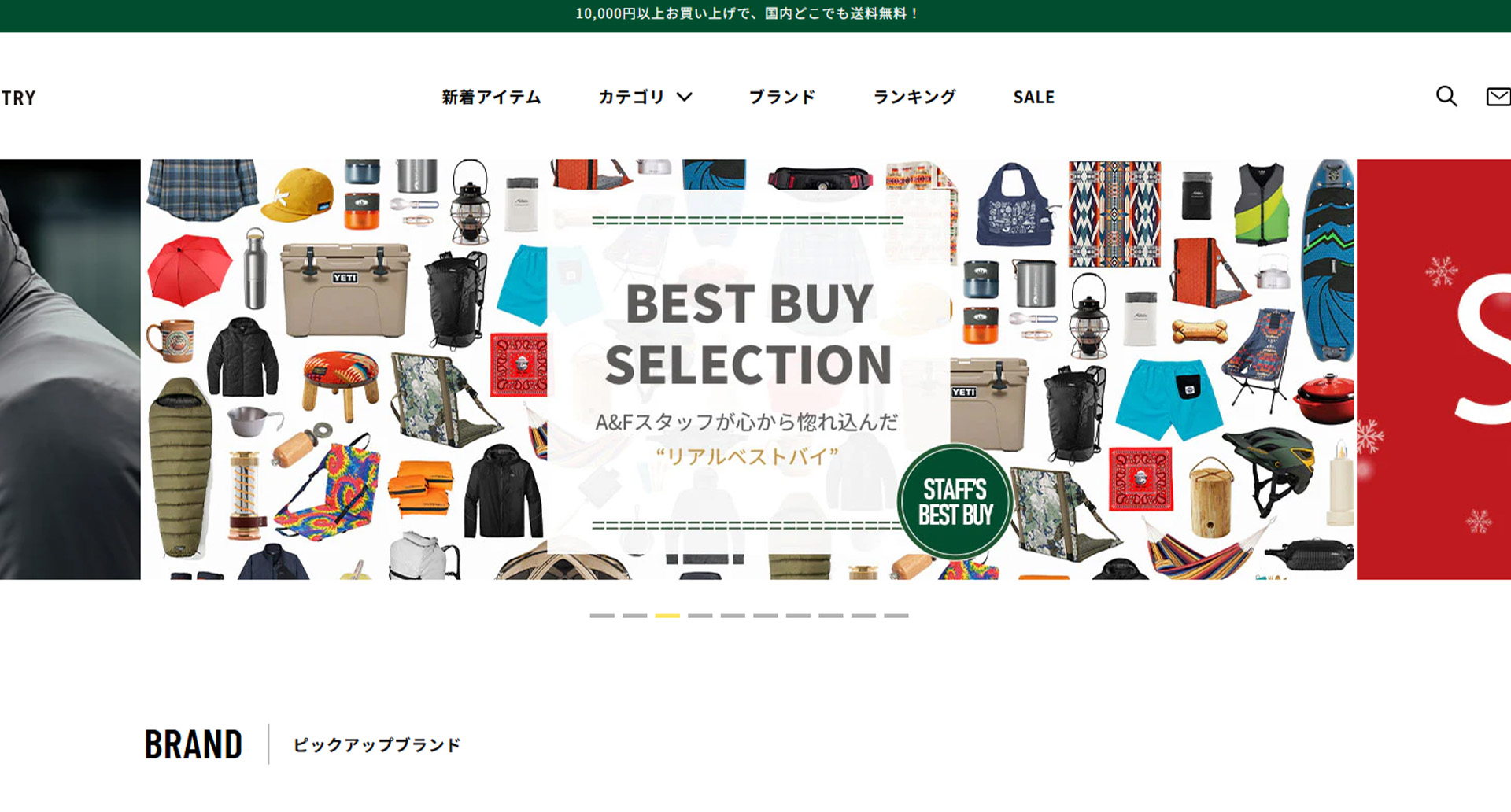Jump to the last carousel slide indicator
The width and height of the screenshot is (1511, 812).
point(896,615)
